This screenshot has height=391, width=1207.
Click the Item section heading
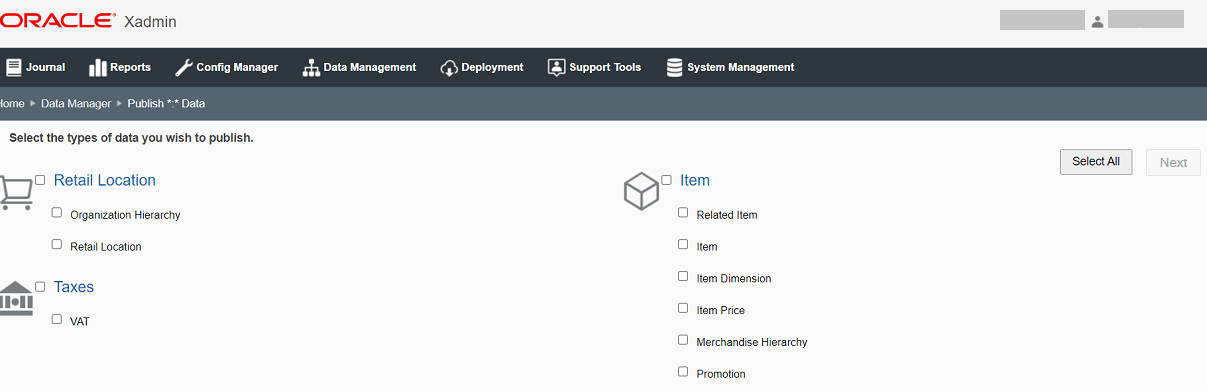click(695, 181)
